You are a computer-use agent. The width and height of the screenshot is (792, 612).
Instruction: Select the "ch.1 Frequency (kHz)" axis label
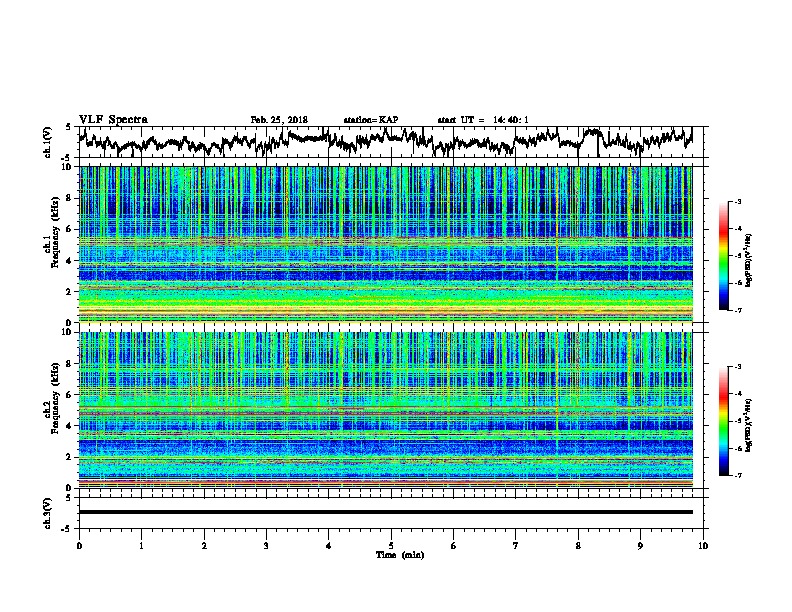click(52, 233)
